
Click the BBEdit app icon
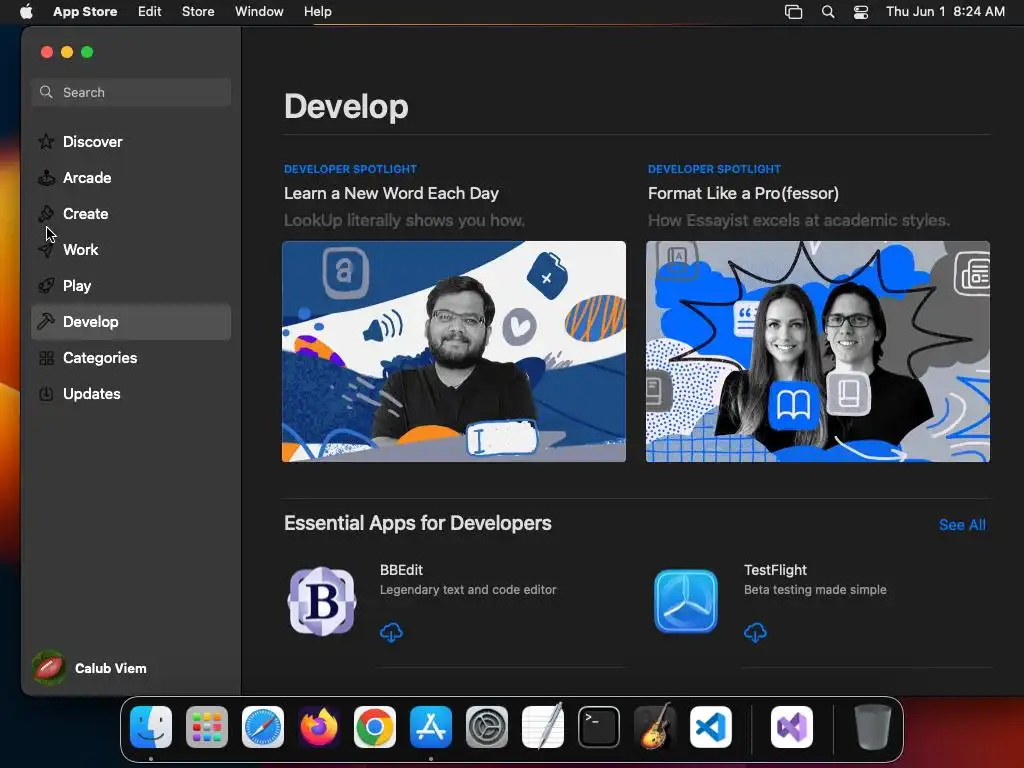tap(322, 601)
